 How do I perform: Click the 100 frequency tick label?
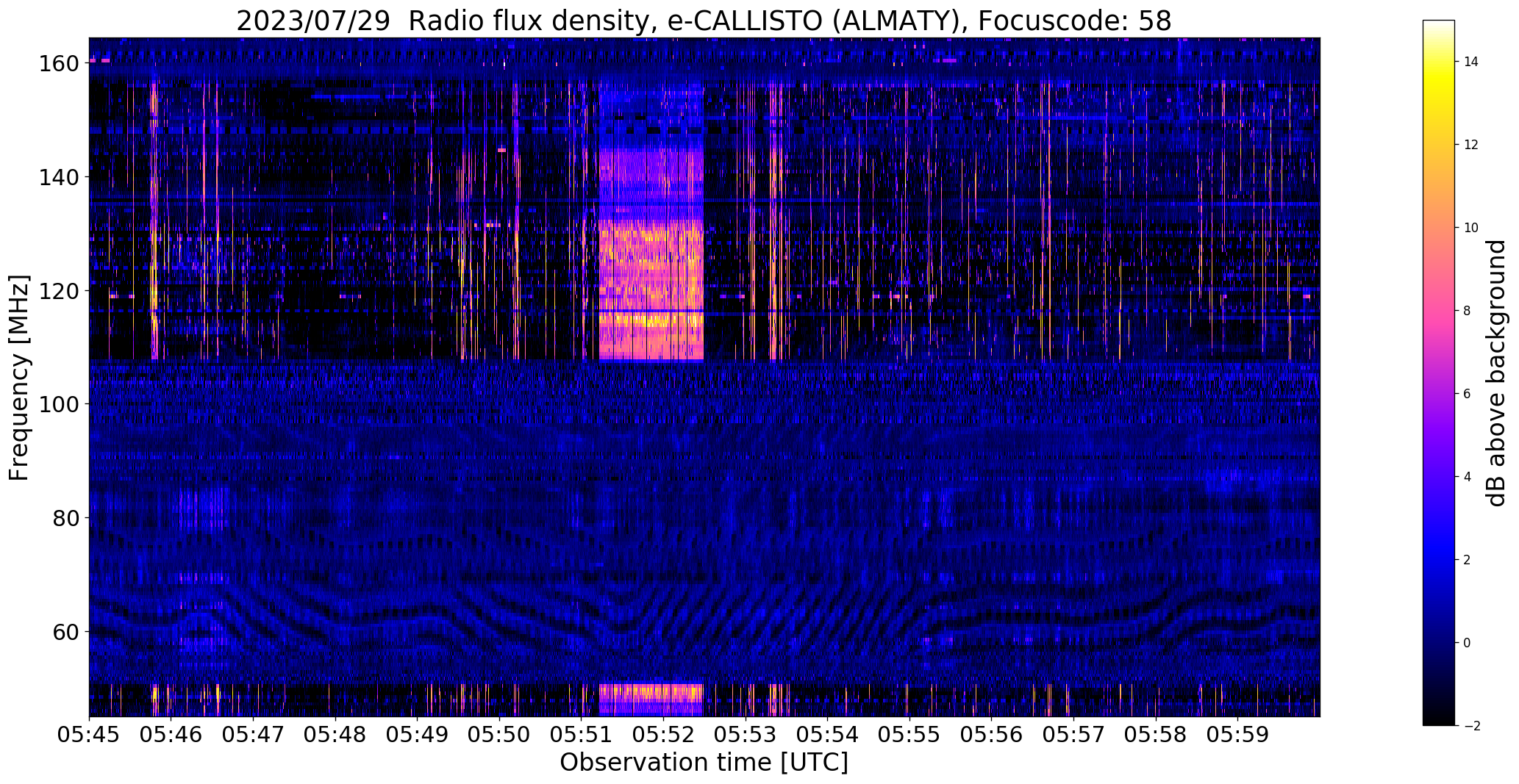click(x=59, y=404)
